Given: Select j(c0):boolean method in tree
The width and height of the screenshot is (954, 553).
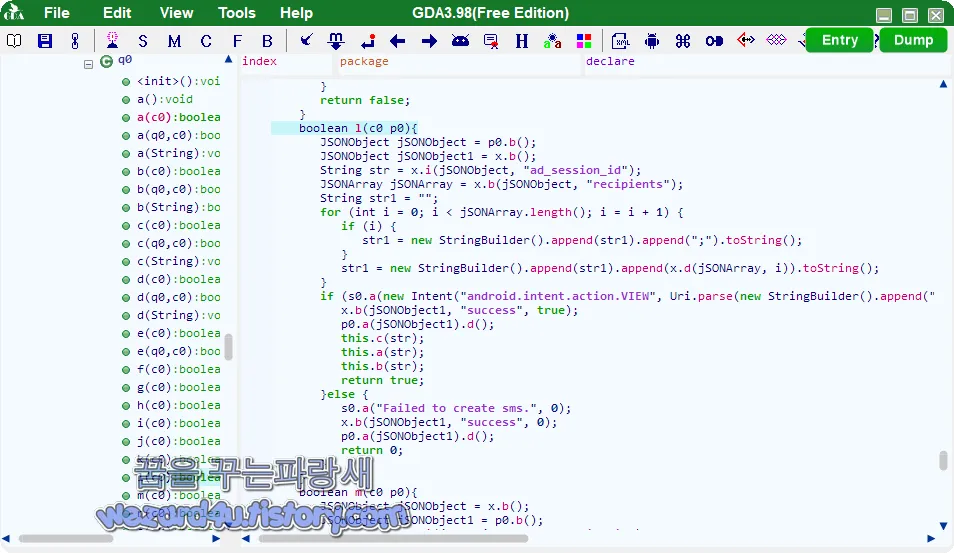Looking at the screenshot, I should pos(178,441).
